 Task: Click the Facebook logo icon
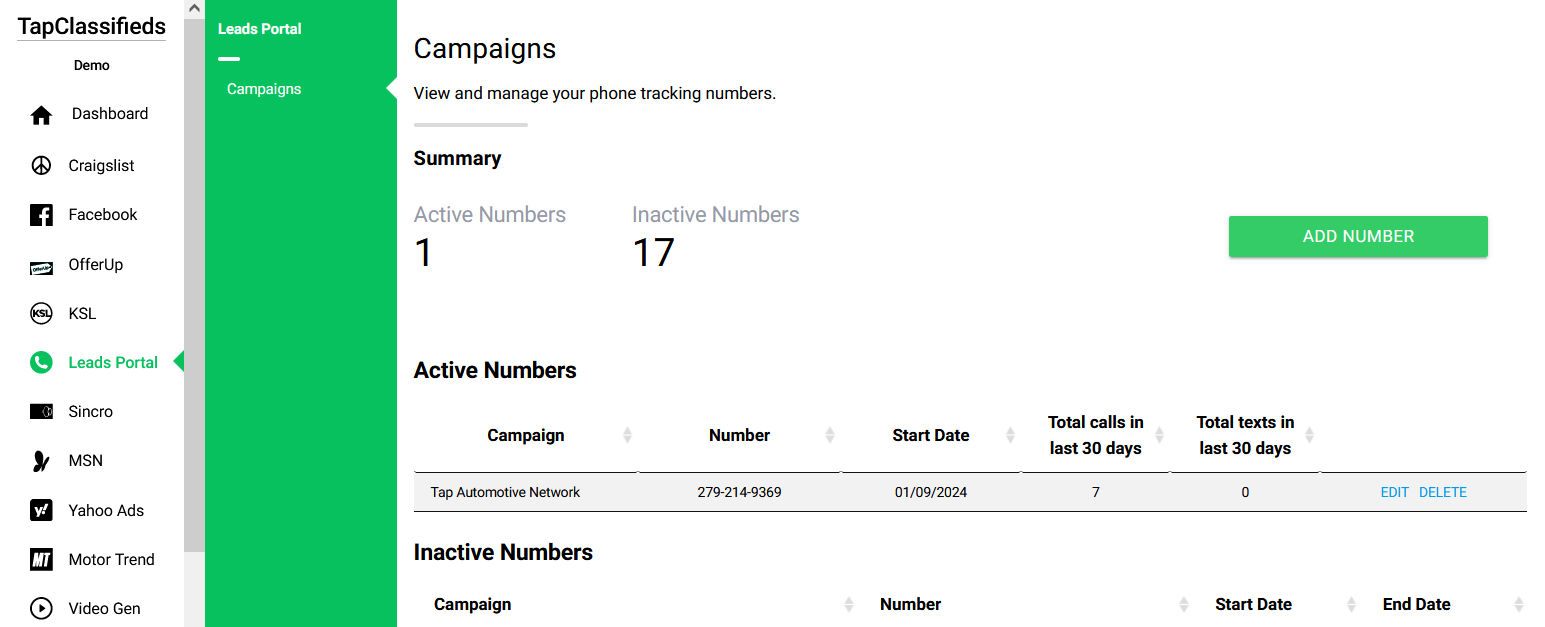tap(41, 215)
